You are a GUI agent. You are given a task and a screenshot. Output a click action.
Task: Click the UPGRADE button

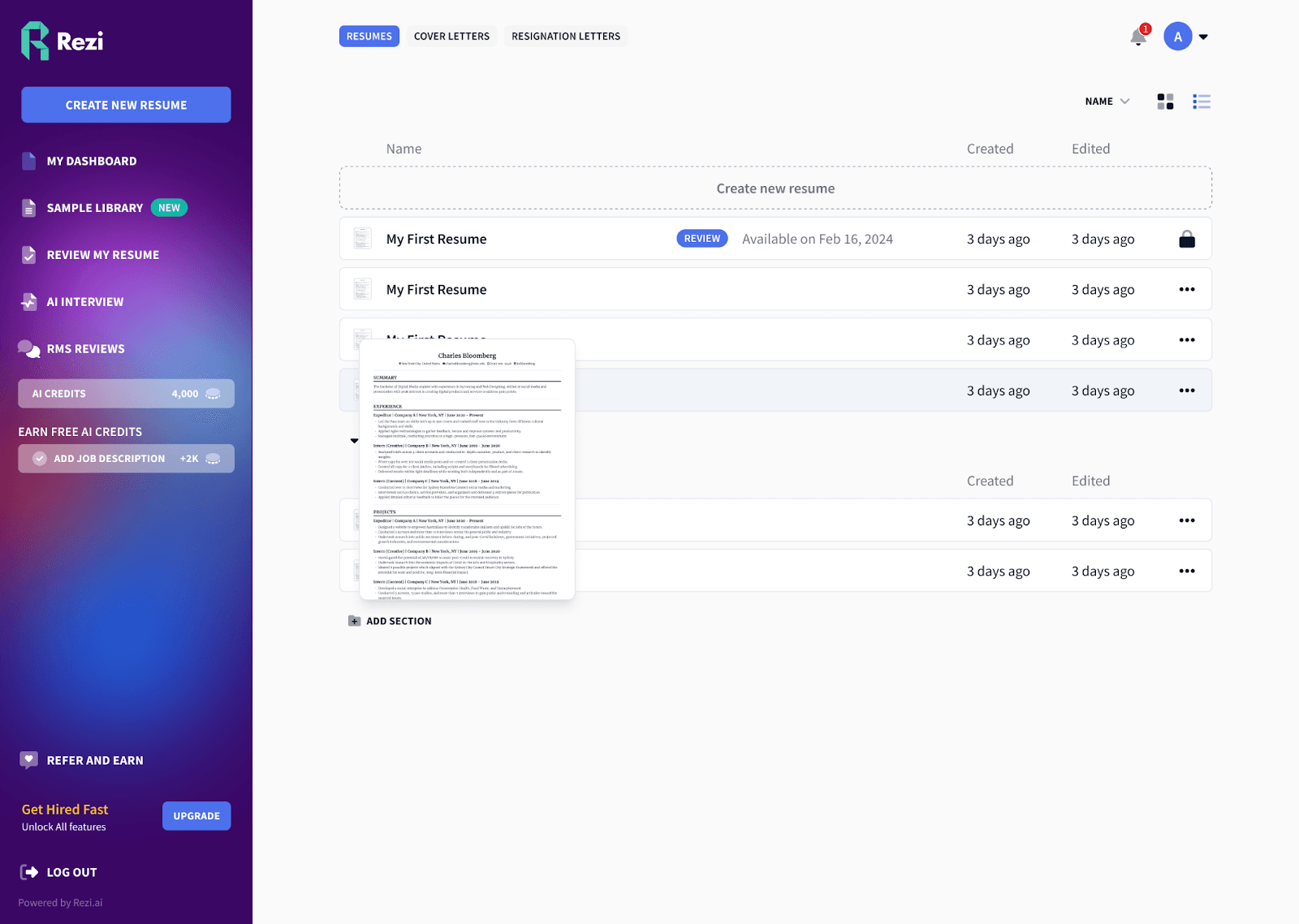pyautogui.click(x=196, y=816)
